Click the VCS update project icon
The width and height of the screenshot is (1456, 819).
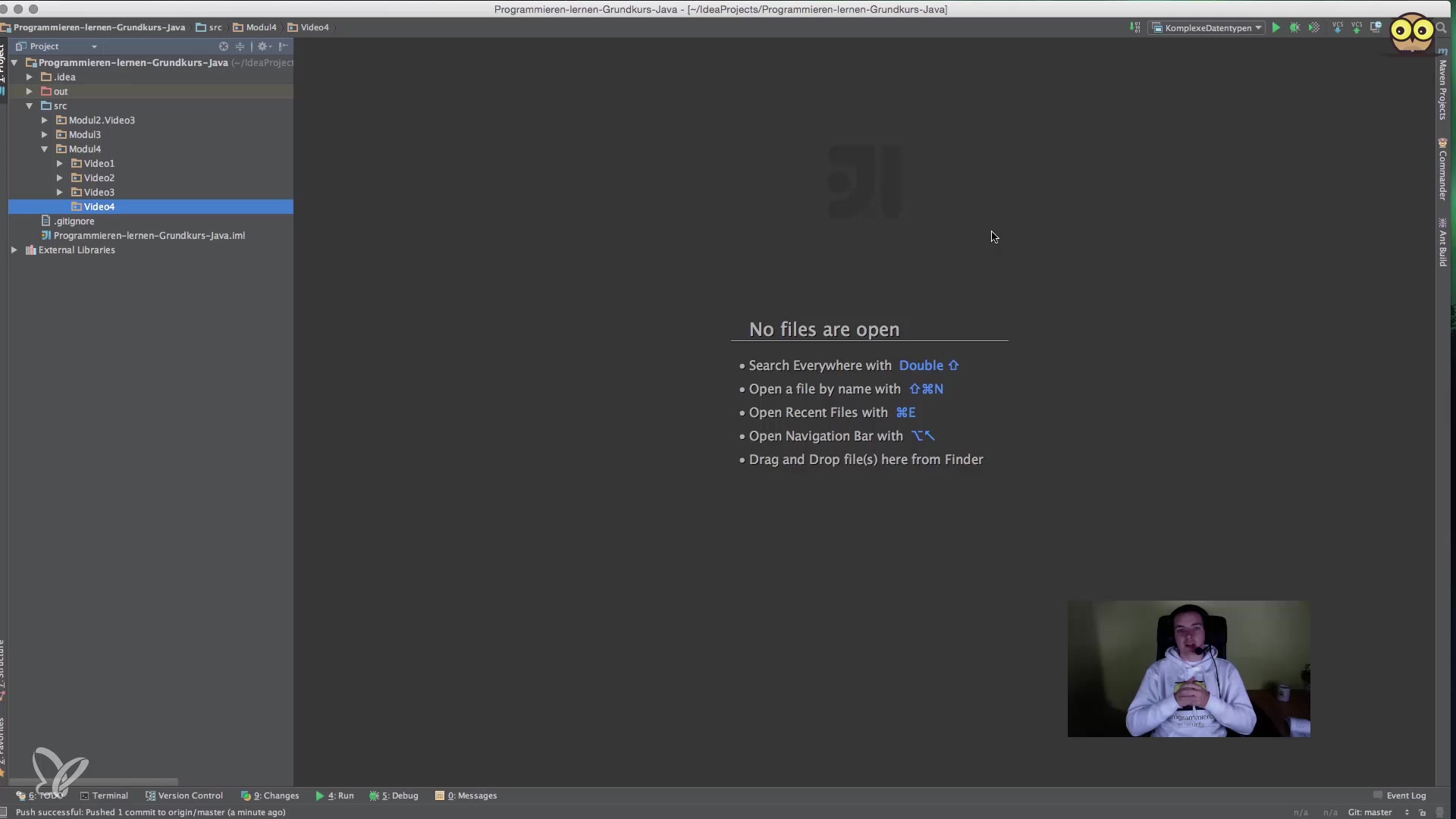coord(1338,27)
